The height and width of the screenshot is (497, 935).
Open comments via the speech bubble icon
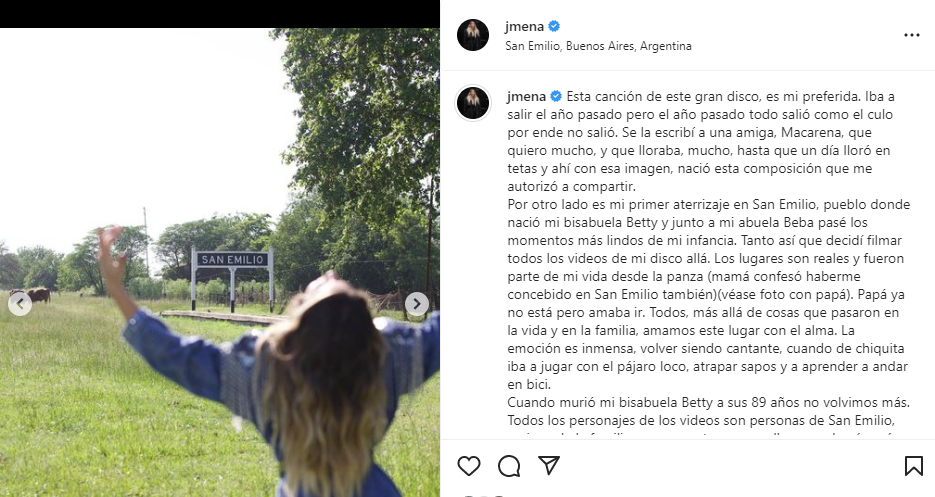click(509, 466)
